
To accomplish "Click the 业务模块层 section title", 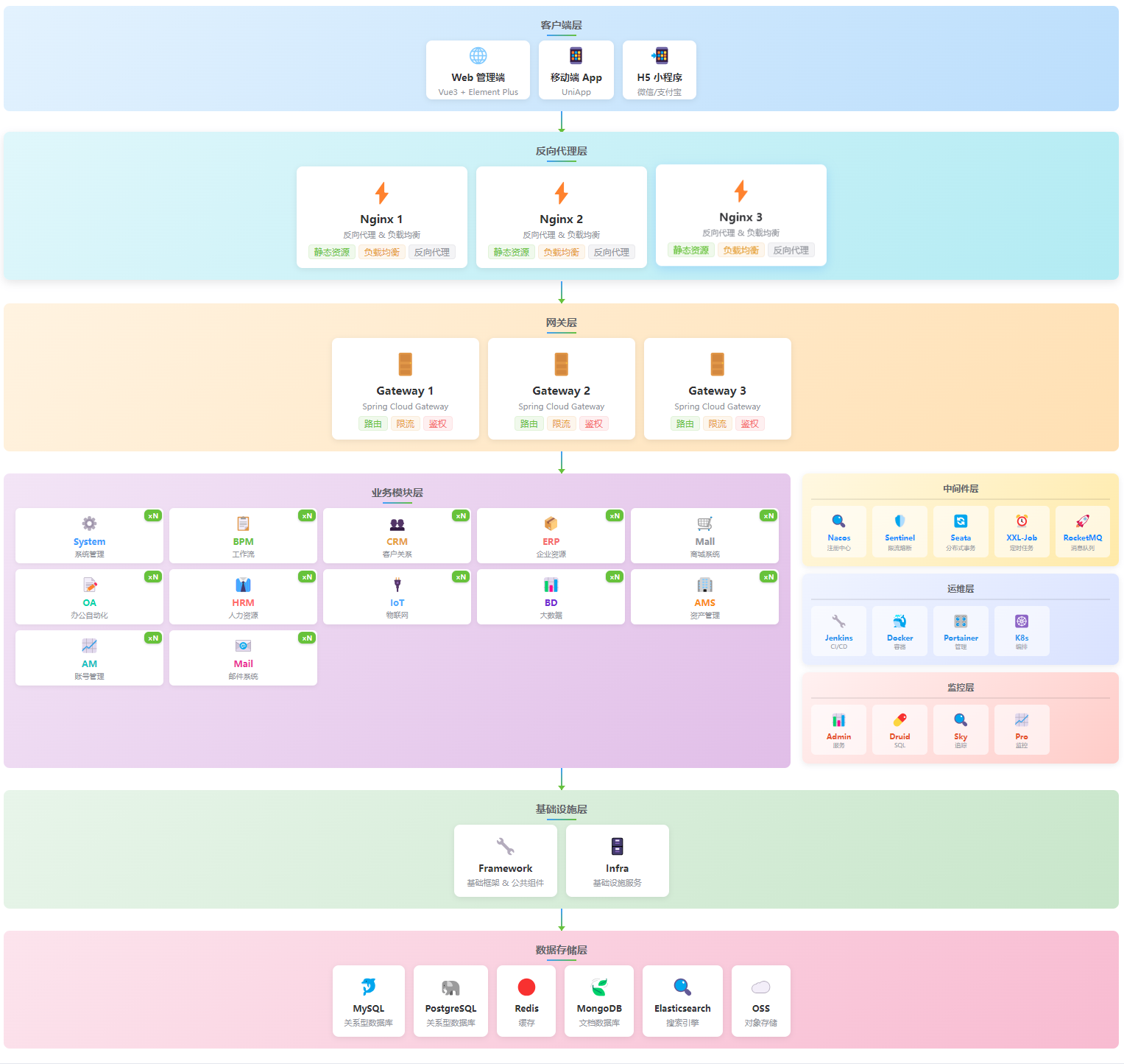I will click(x=397, y=493).
